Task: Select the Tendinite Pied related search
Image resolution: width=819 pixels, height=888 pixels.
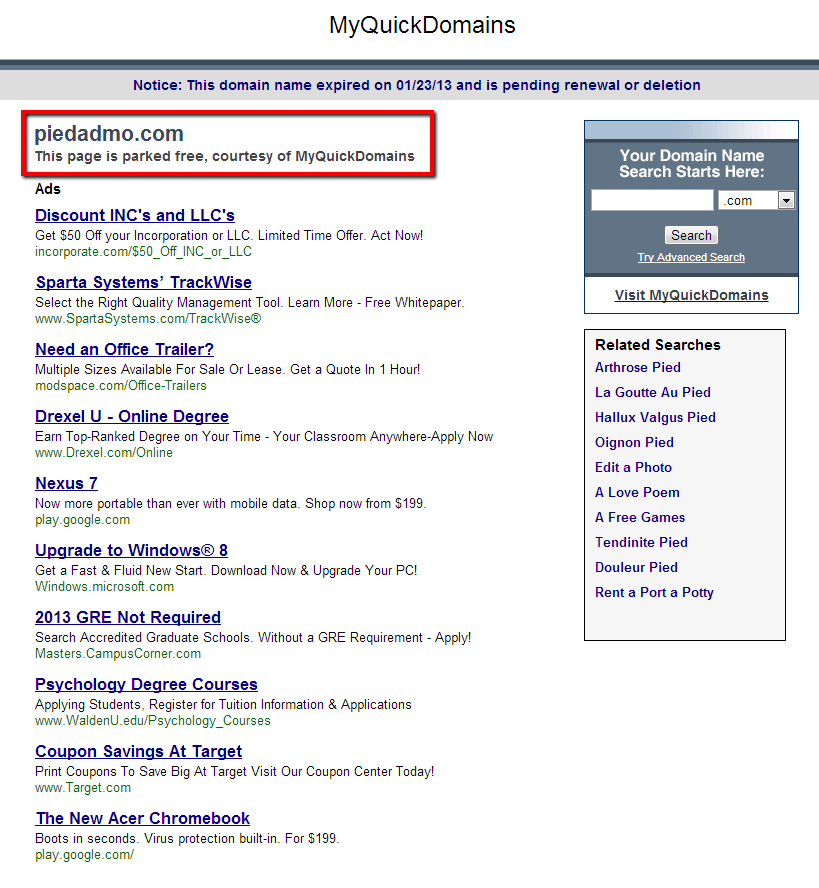Action: point(641,542)
